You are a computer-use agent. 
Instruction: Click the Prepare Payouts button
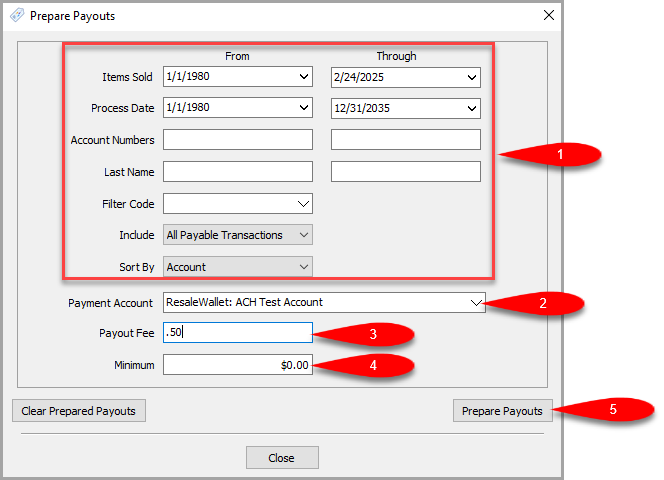click(x=503, y=411)
